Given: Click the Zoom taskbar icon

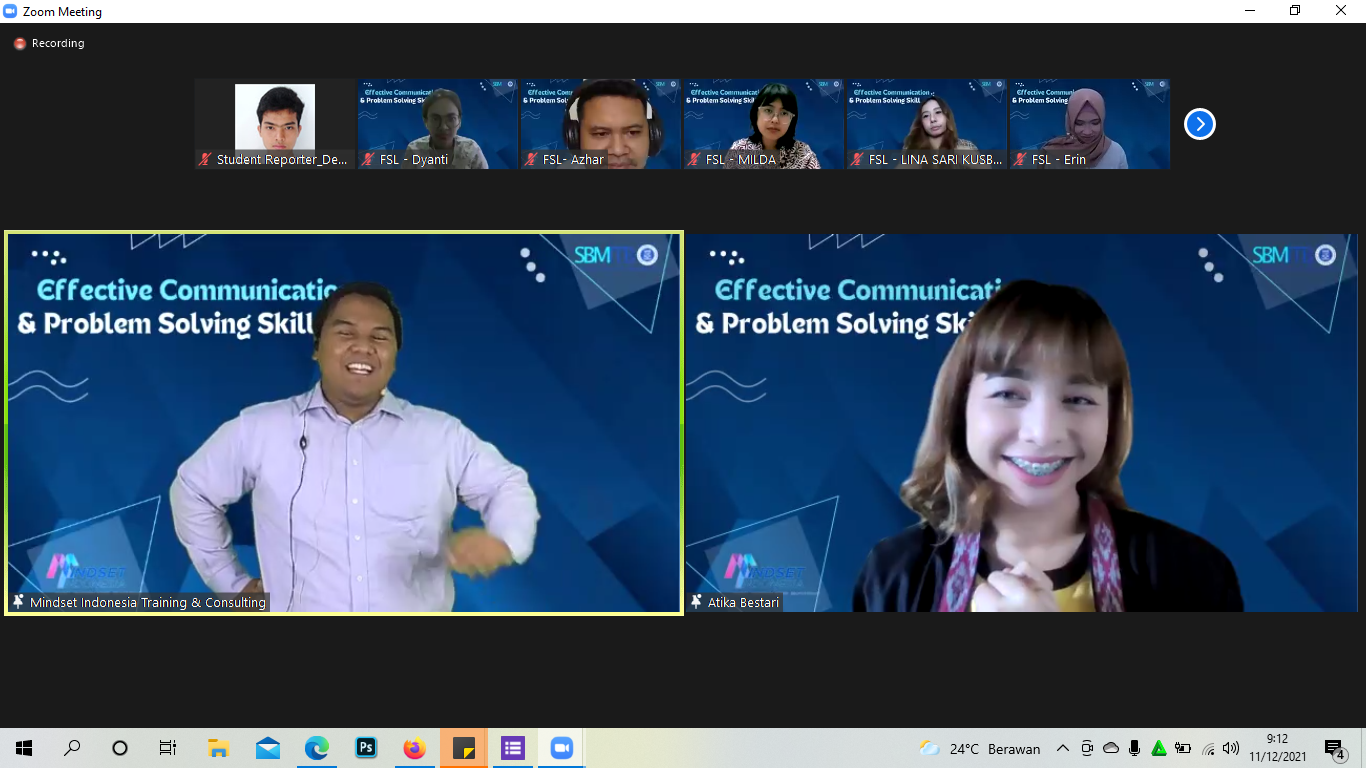Looking at the screenshot, I should pos(561,748).
